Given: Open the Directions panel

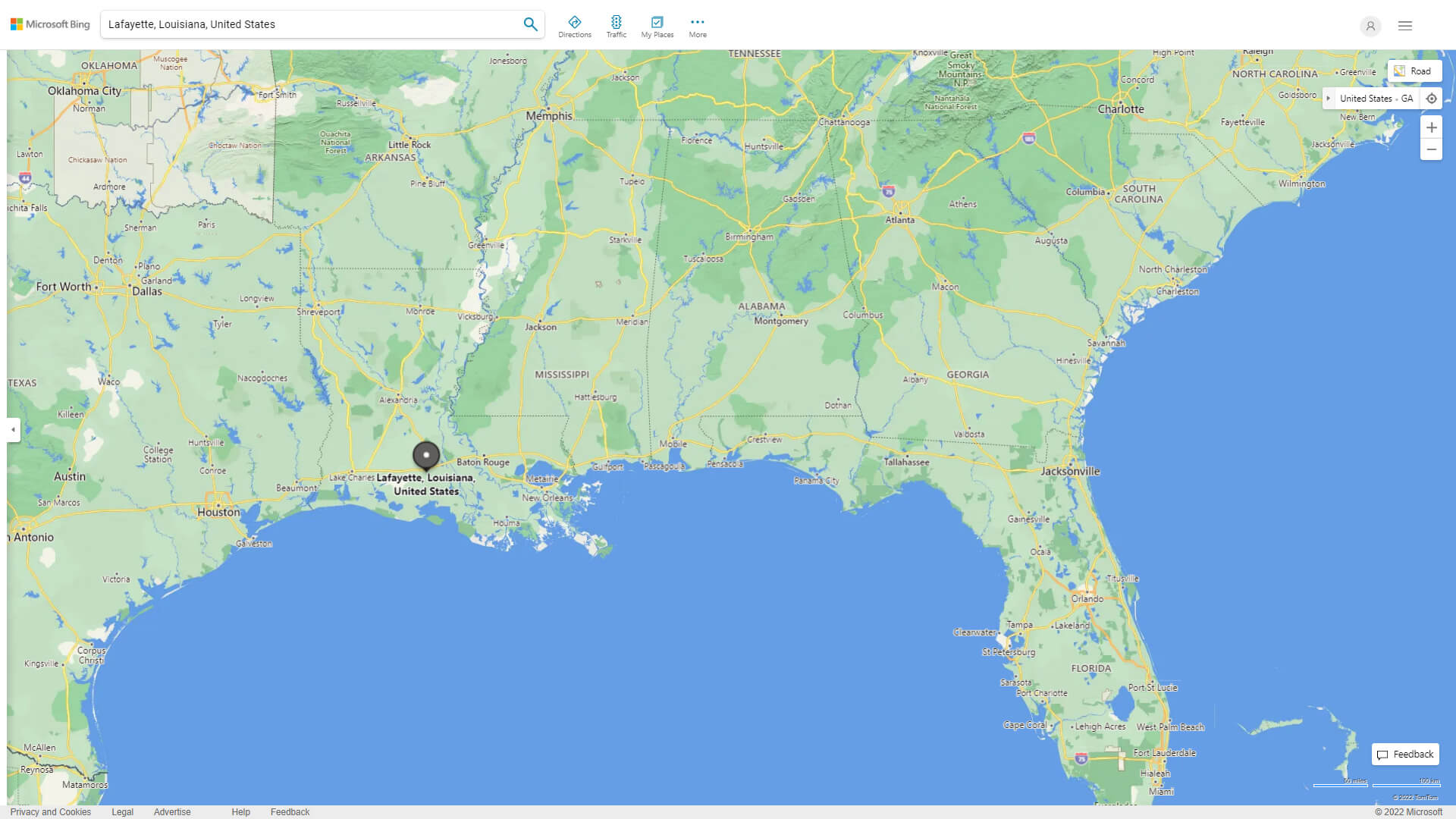Looking at the screenshot, I should click(x=576, y=25).
